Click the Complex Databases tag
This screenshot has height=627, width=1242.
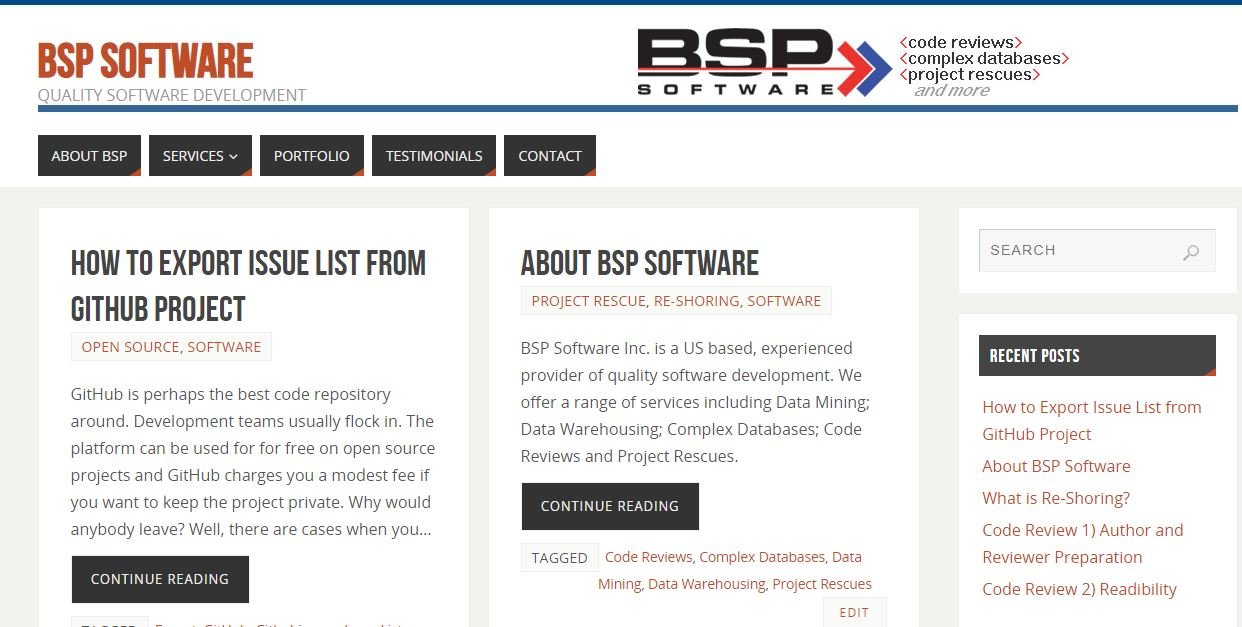(762, 556)
